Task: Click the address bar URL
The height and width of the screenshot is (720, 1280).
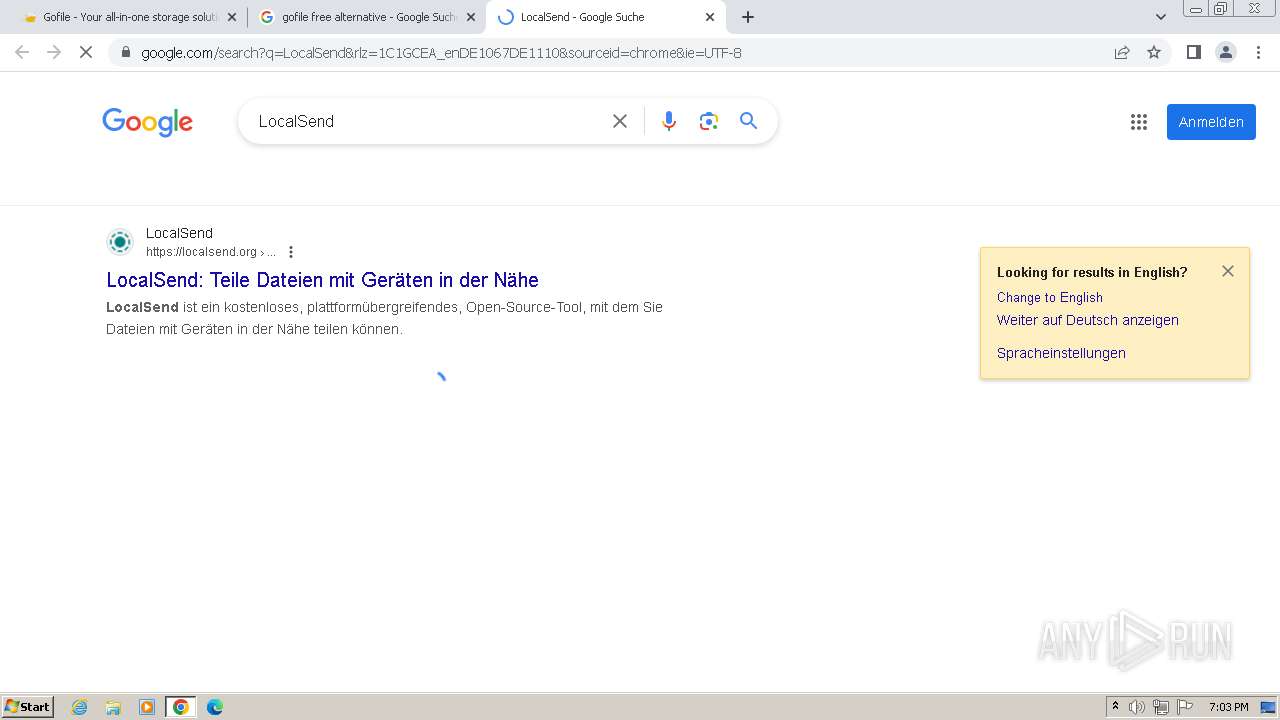Action: [441, 52]
